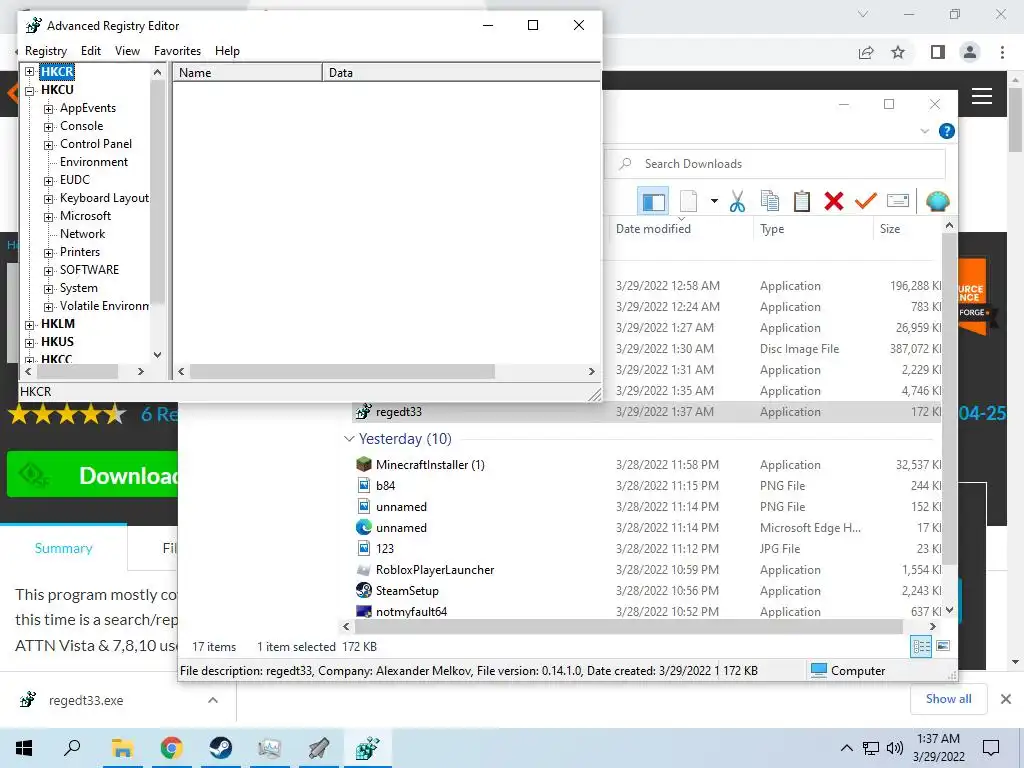The height and width of the screenshot is (768, 1024).
Task: Select the Environment registry key
Action: tap(93, 162)
